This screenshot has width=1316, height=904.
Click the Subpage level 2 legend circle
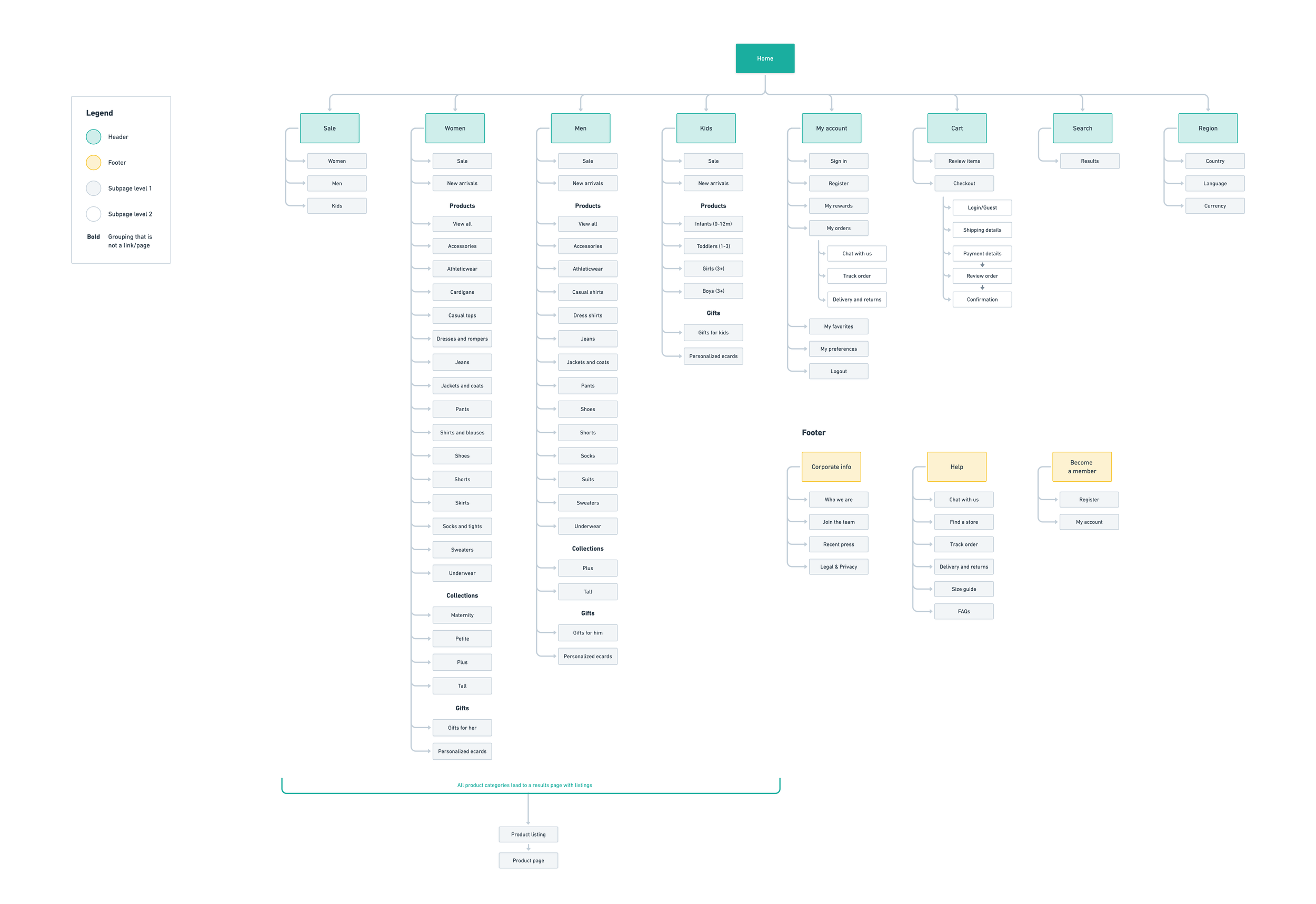(93, 214)
